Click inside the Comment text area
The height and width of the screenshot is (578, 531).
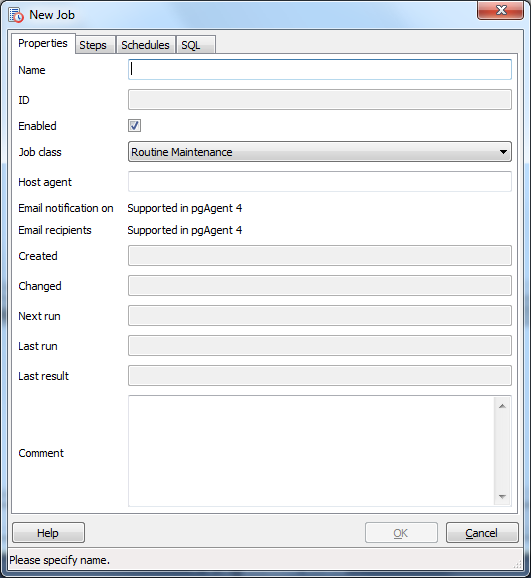[311, 451]
